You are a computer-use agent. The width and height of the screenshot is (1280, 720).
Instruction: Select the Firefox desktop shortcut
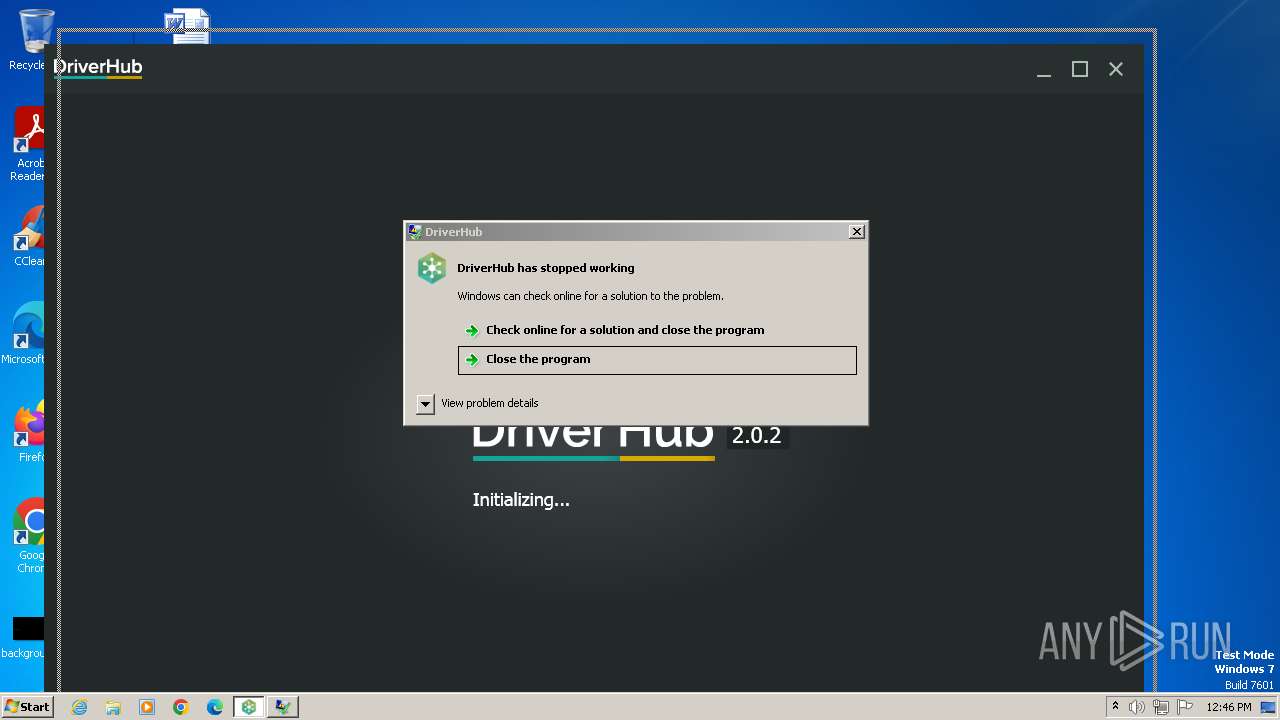[x=30, y=432]
